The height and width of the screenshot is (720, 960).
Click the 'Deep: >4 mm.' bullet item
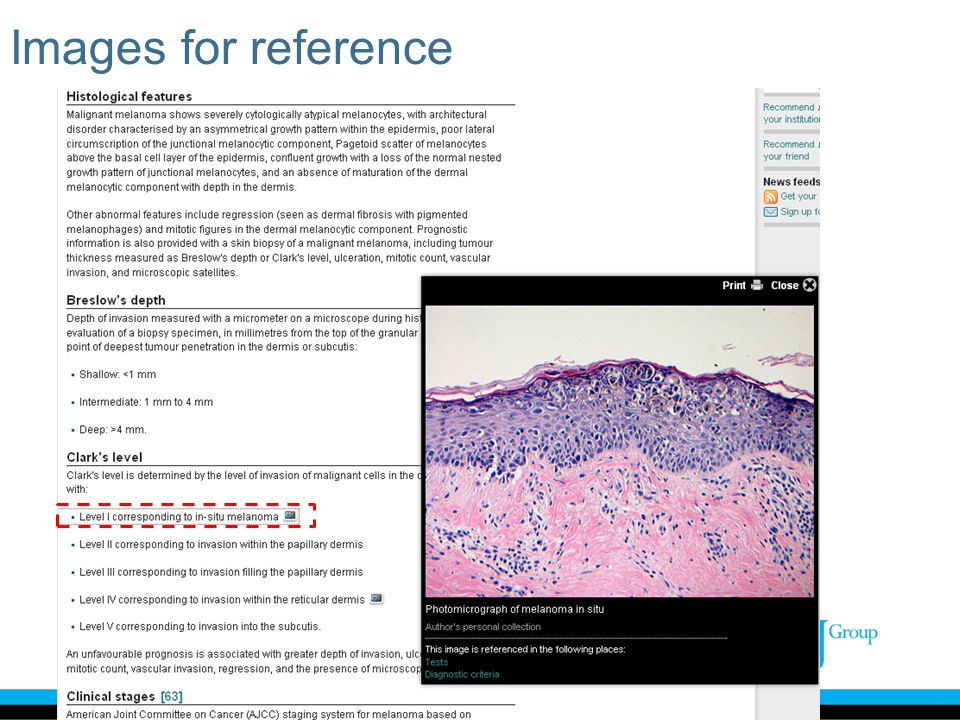point(113,430)
